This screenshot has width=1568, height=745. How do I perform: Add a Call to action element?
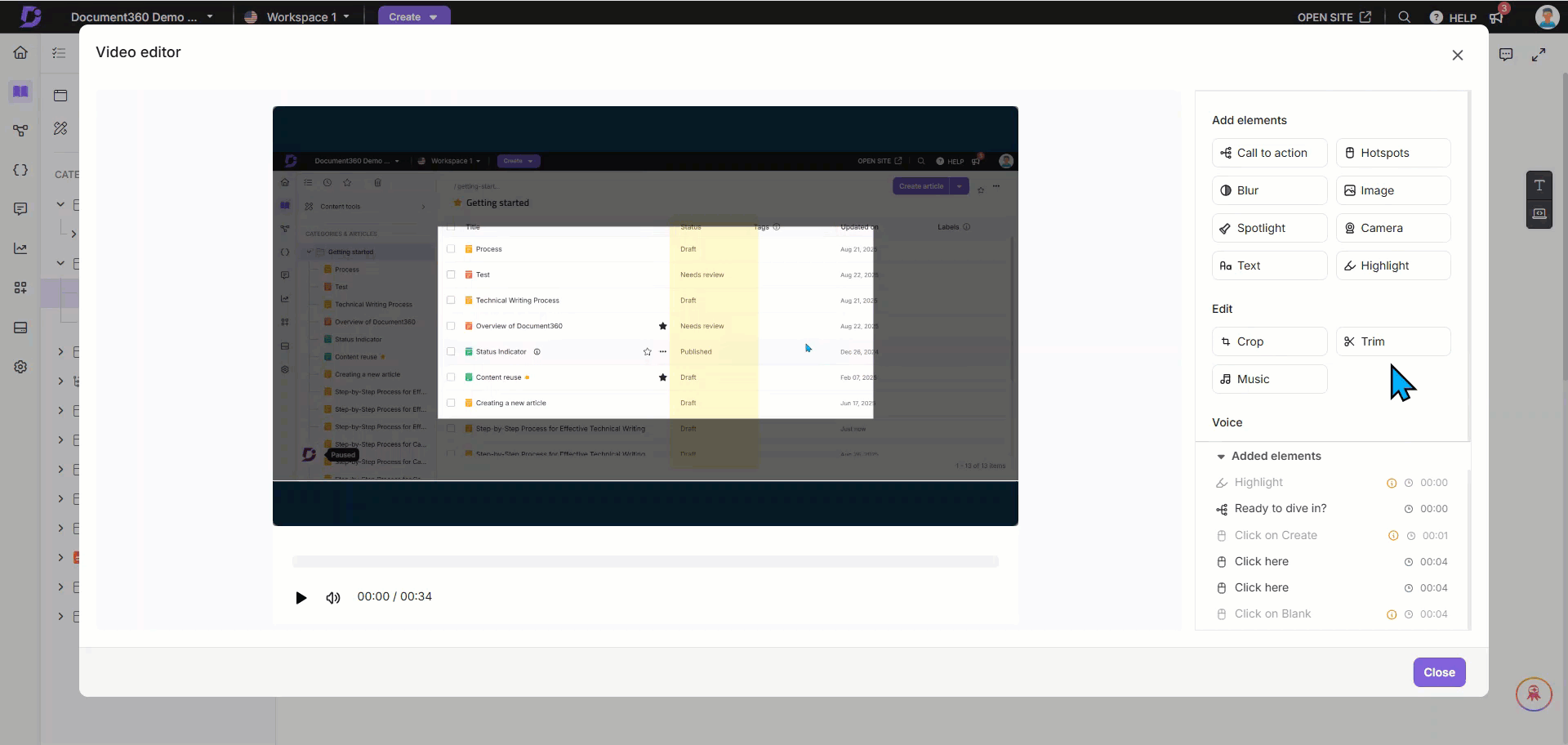click(x=1269, y=153)
